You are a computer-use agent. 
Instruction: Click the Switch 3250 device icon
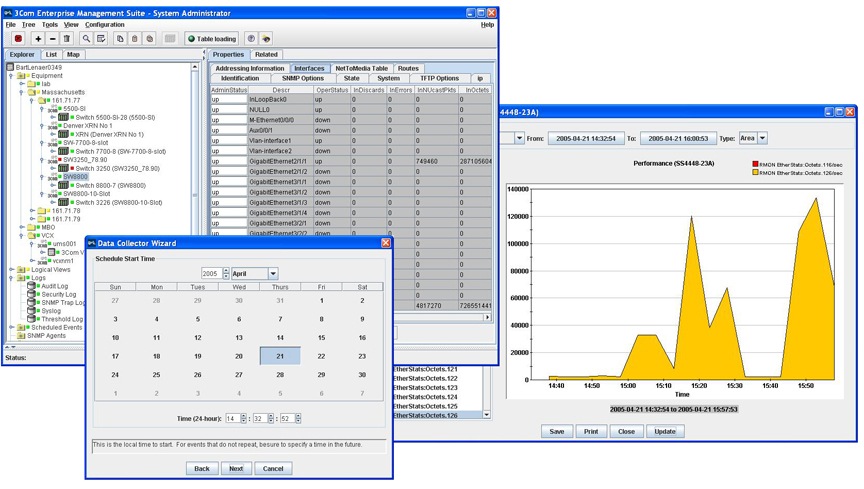(x=63, y=168)
